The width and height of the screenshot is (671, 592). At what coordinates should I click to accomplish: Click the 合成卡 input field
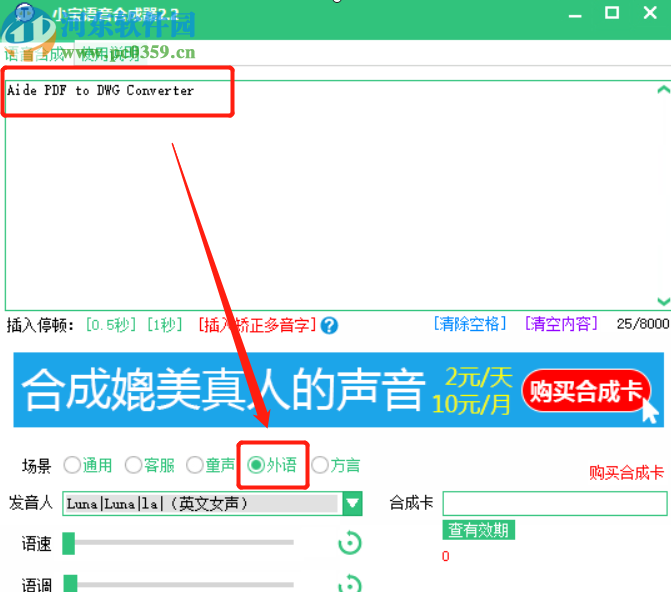pos(555,503)
